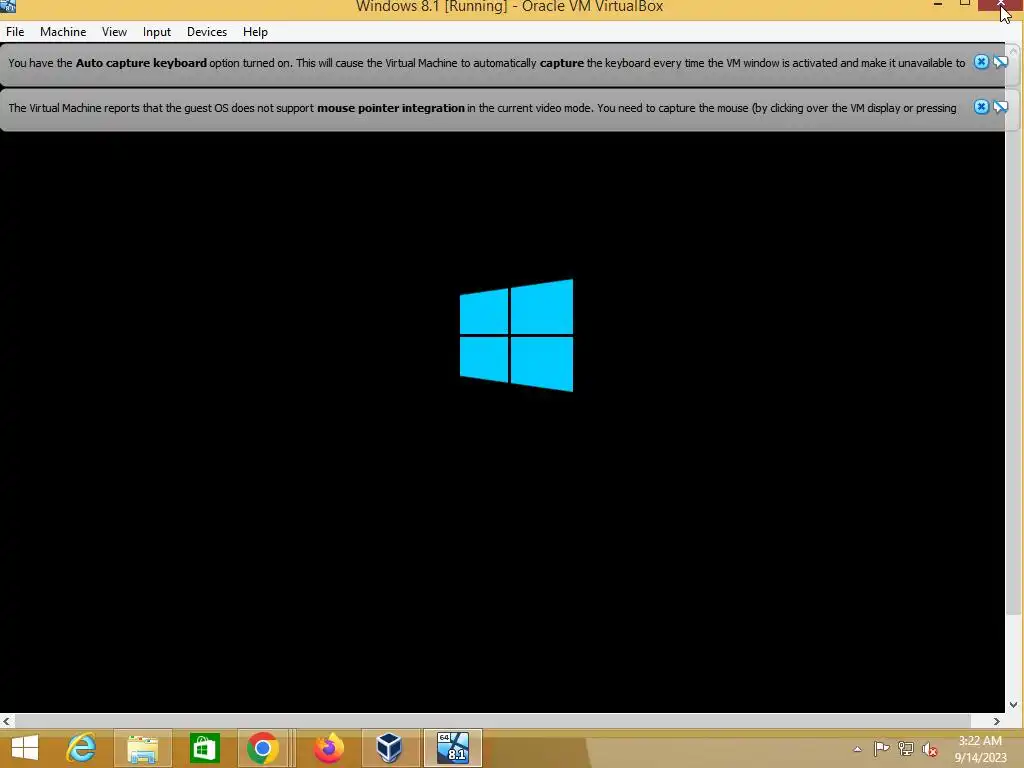
Task: Launch Firefox from taskbar
Action: pyautogui.click(x=328, y=748)
